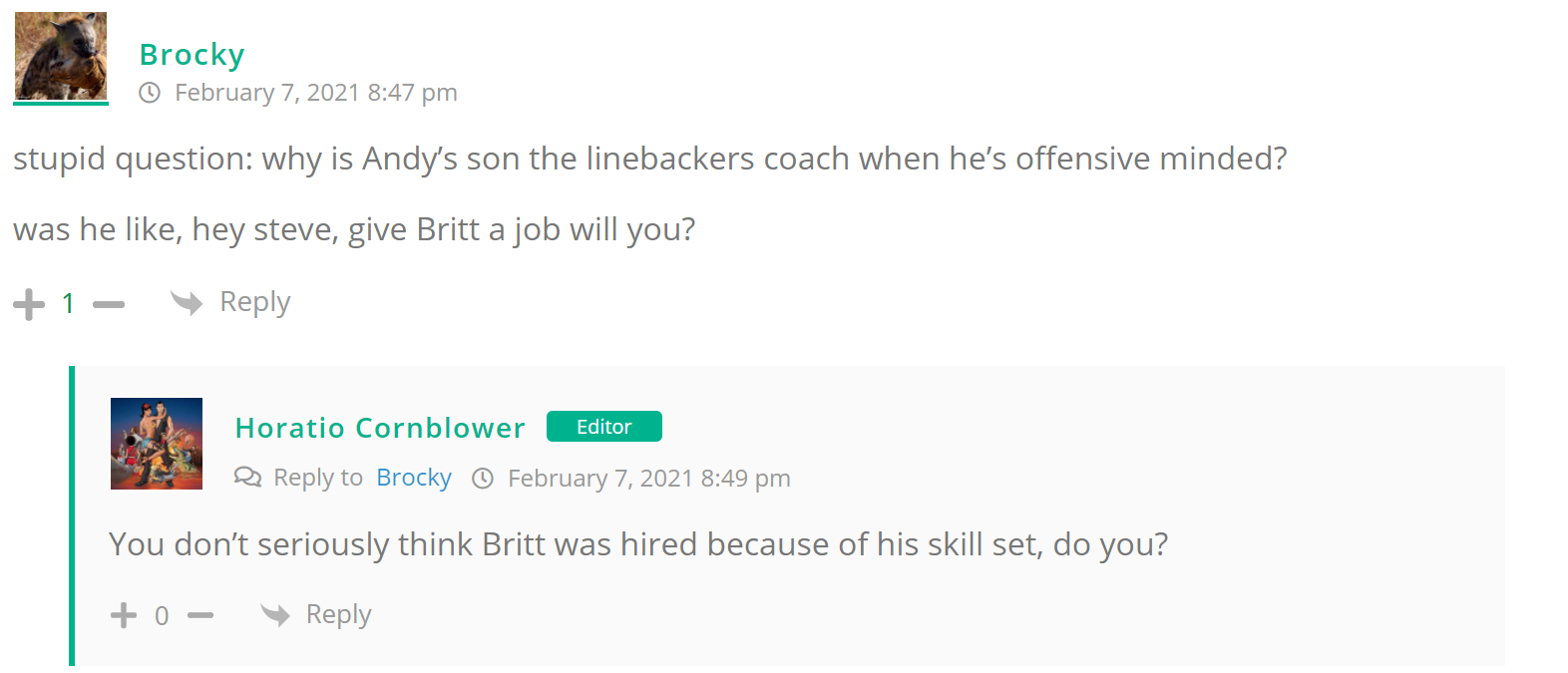Image resolution: width=1568 pixels, height=673 pixels.
Task: Click Brocky's avatar image
Action: point(61,56)
